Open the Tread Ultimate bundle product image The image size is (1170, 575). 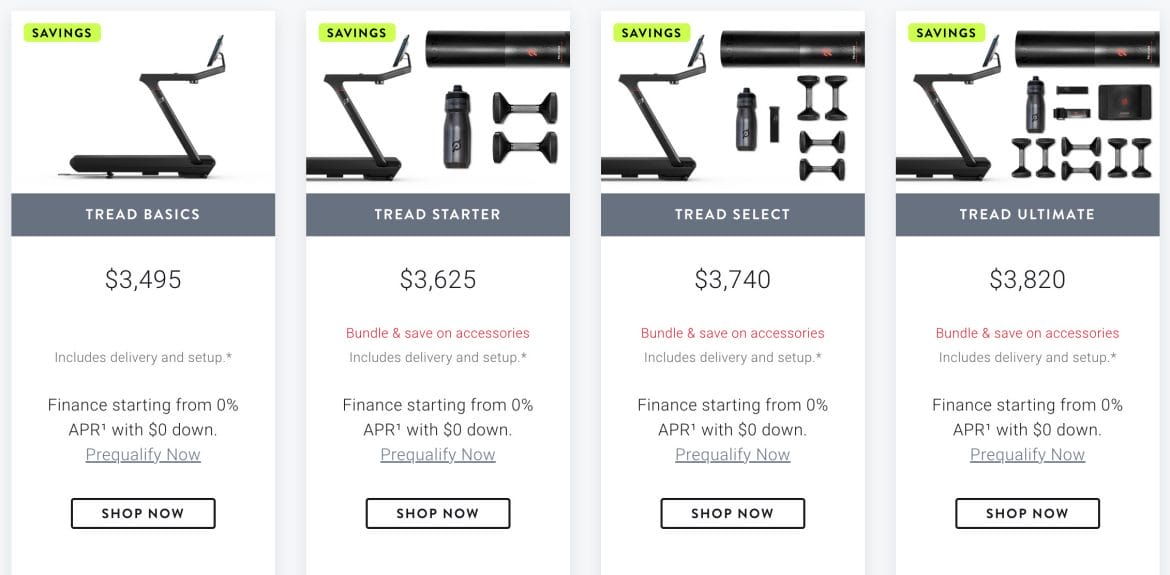click(x=1027, y=102)
